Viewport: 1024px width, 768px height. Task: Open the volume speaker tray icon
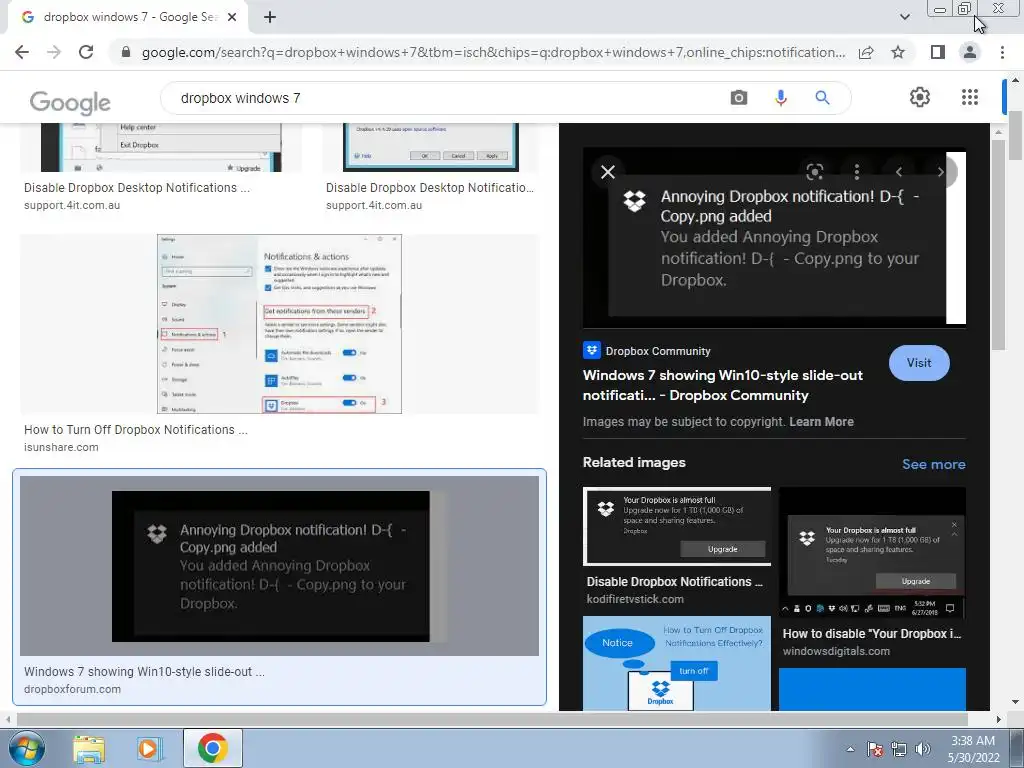[923, 749]
